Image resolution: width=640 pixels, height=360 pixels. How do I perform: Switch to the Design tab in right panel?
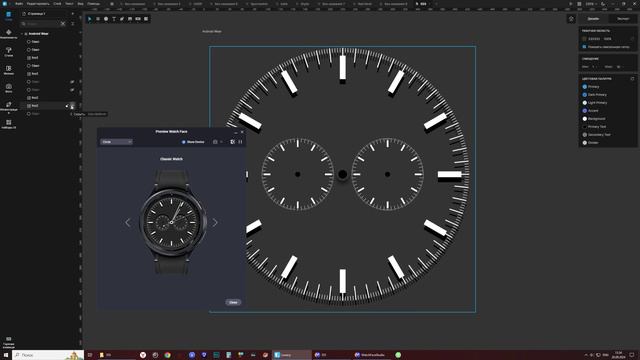(593, 19)
